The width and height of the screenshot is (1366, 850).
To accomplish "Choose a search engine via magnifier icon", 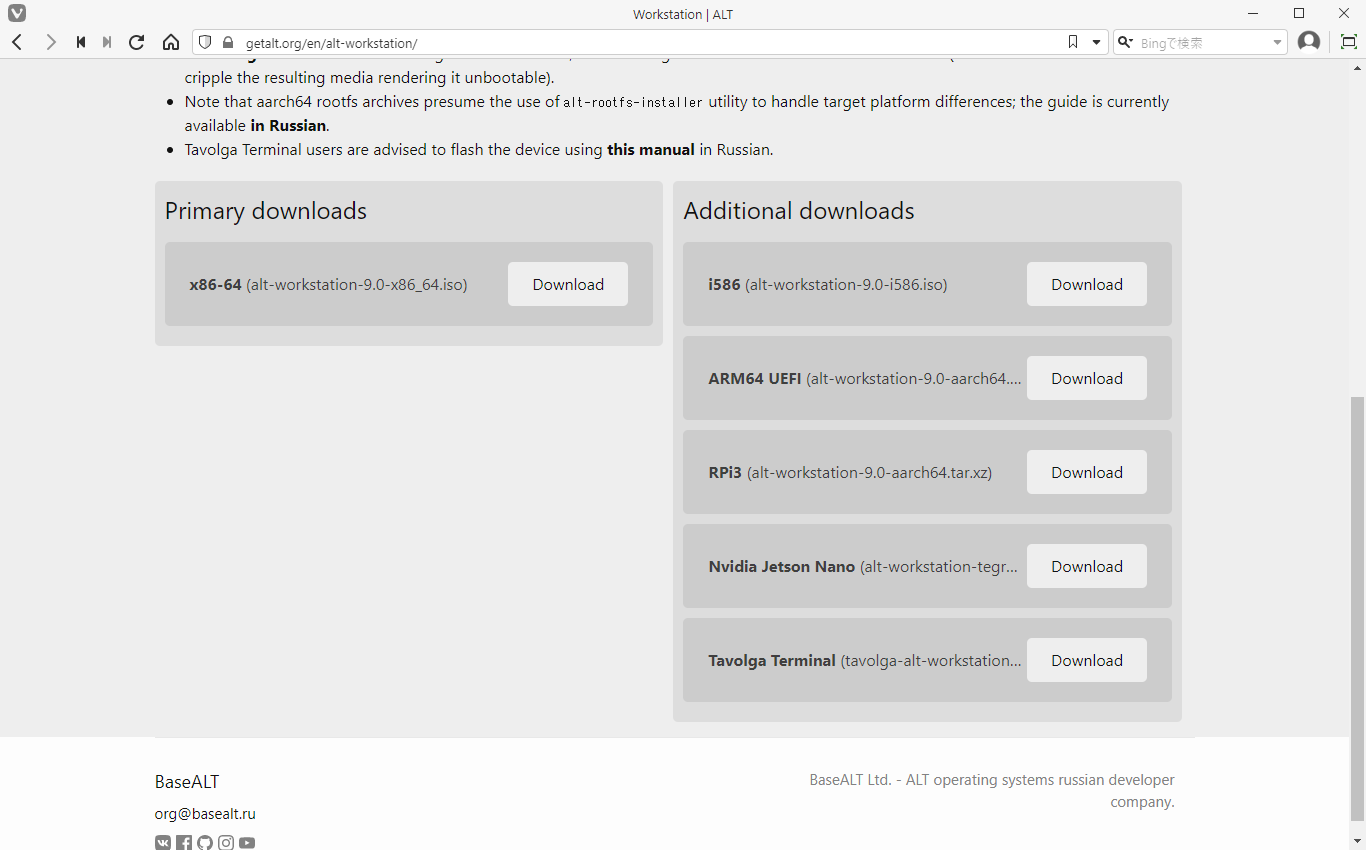I will [x=1125, y=42].
